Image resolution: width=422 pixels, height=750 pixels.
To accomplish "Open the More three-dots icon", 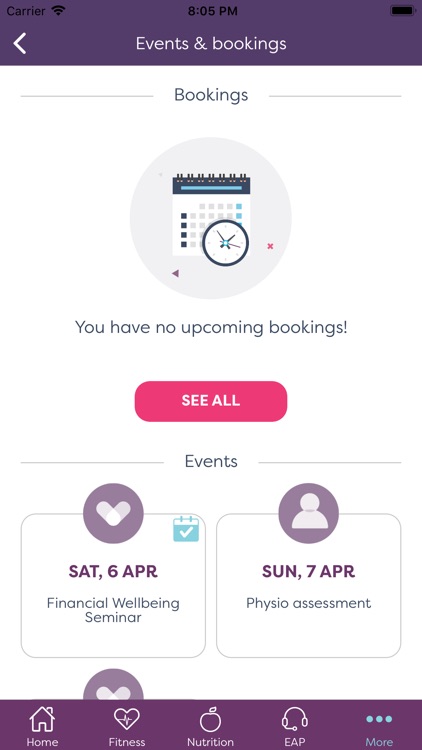I will 379,719.
